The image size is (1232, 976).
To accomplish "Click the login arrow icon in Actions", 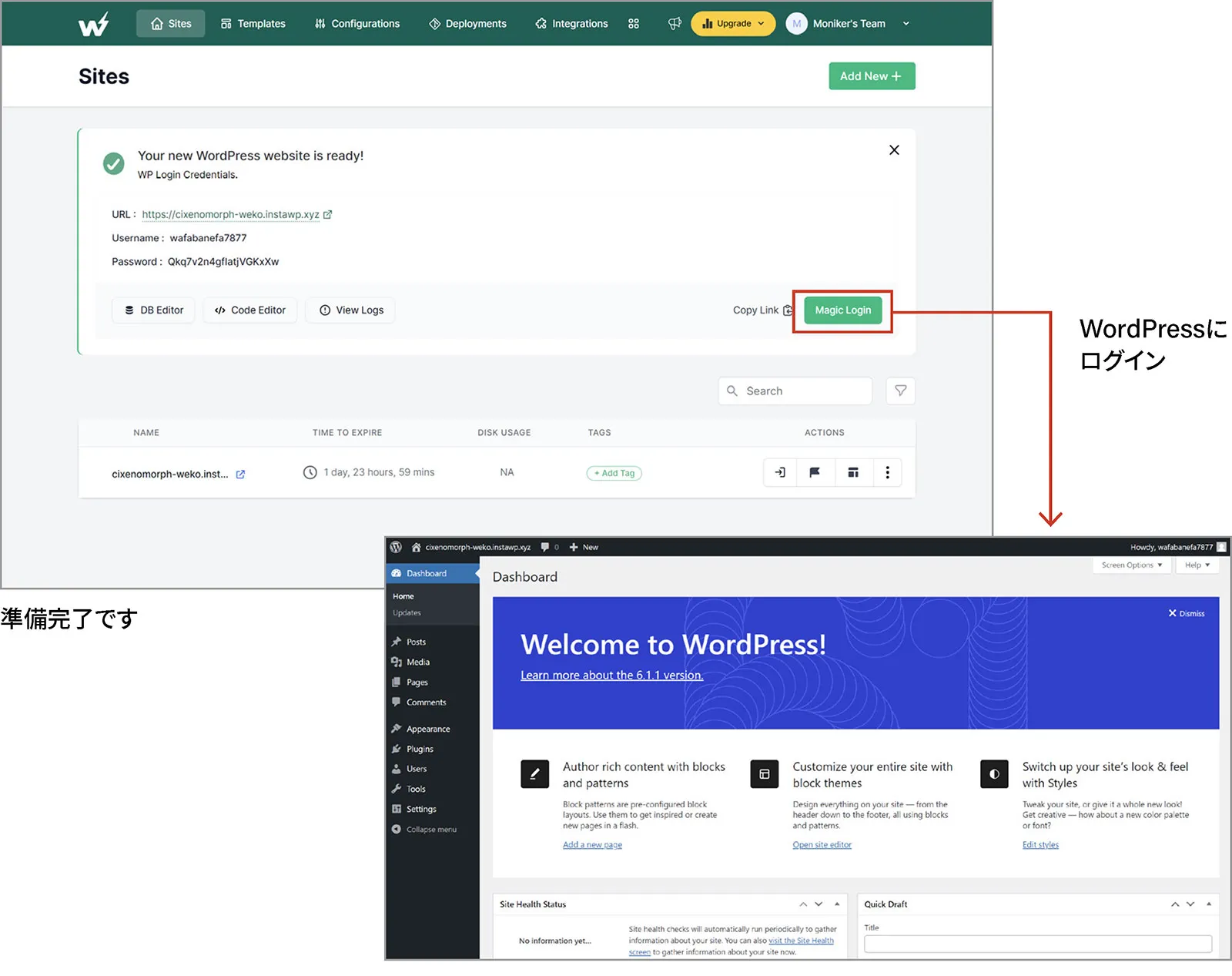I will [x=780, y=472].
